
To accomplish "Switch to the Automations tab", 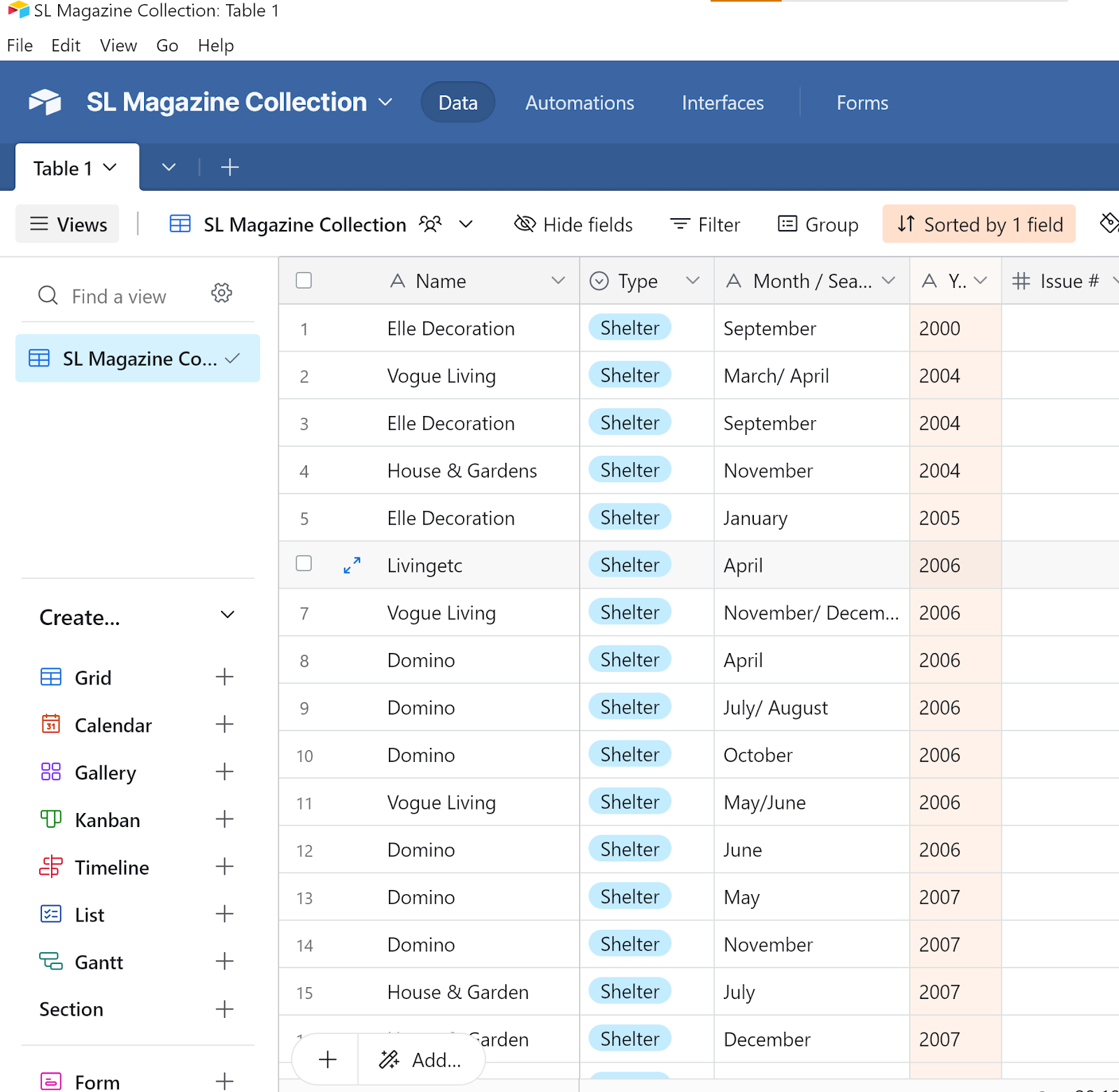I will 580,103.
